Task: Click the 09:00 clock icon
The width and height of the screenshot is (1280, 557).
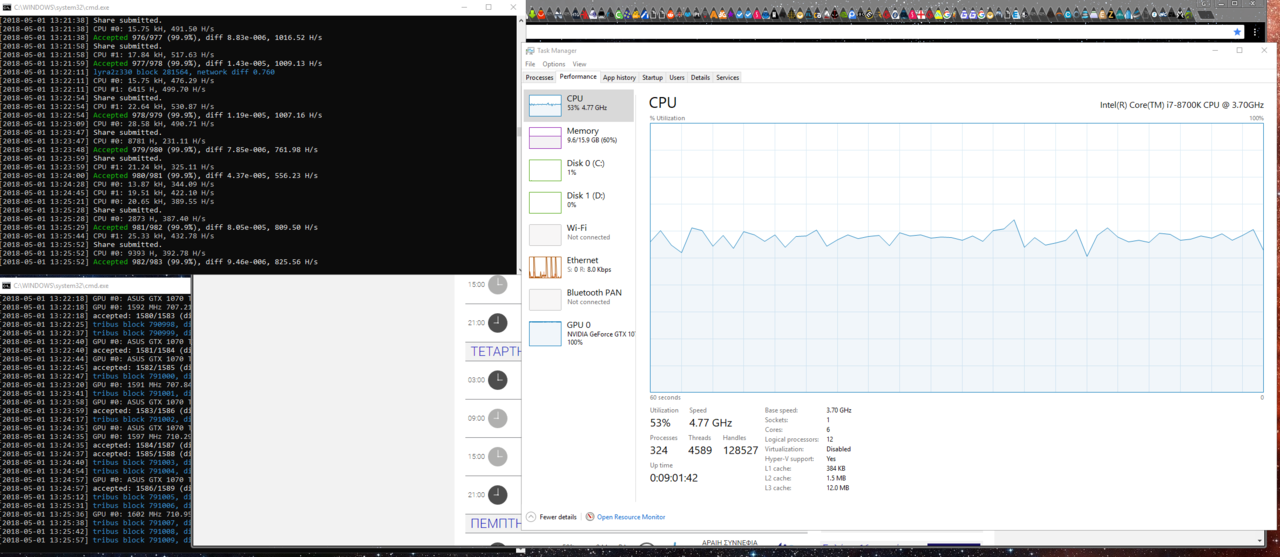Action: click(497, 418)
